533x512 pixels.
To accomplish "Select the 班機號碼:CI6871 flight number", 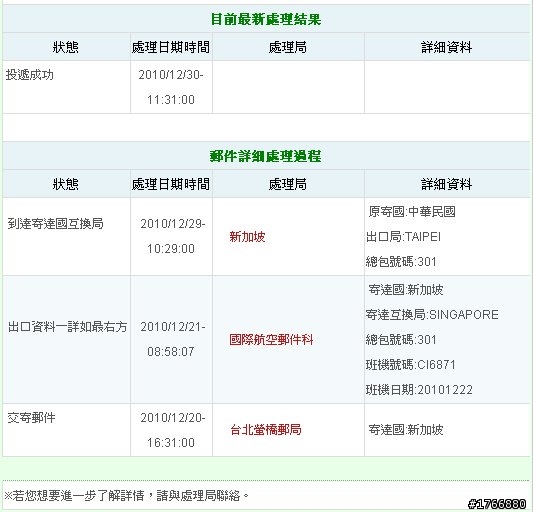I will (x=411, y=364).
